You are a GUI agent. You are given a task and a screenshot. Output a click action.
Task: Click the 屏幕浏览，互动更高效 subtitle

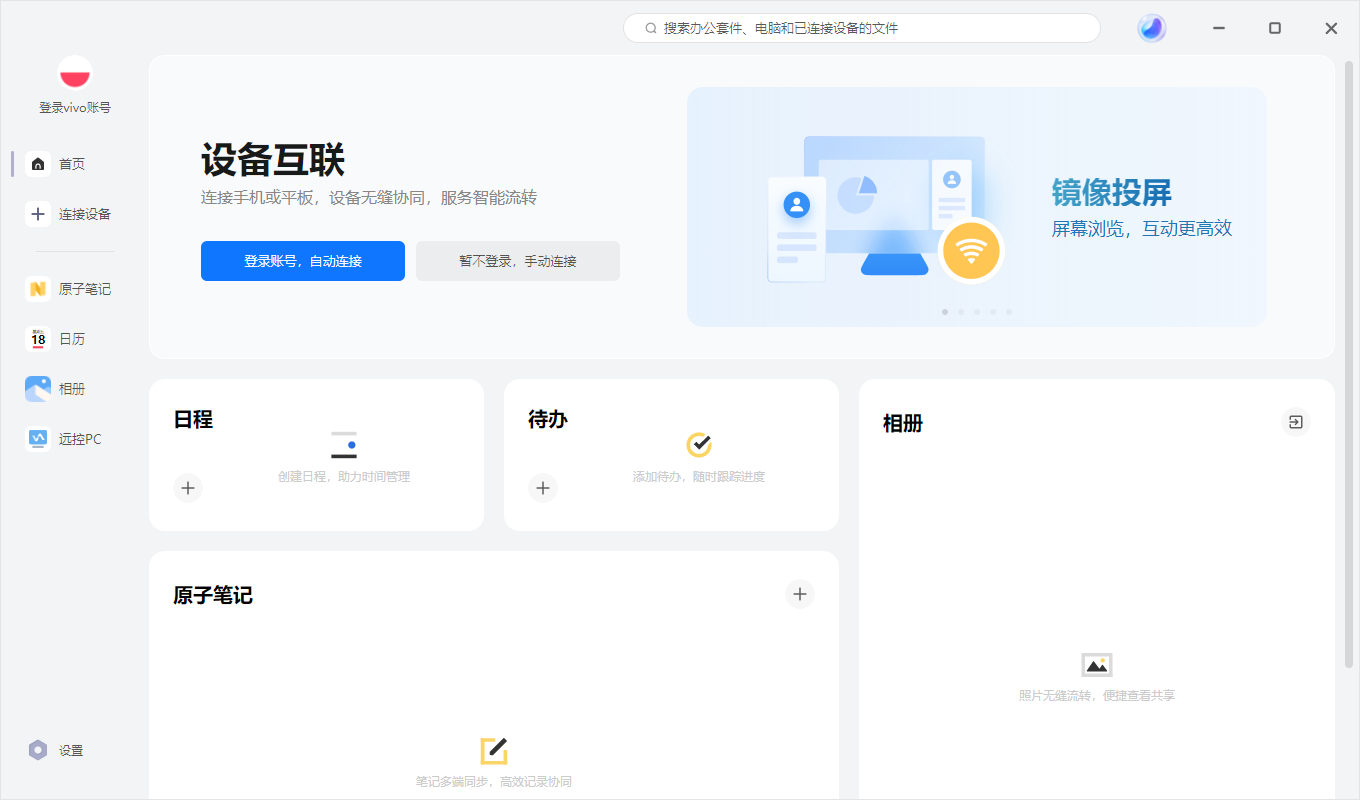1142,229
